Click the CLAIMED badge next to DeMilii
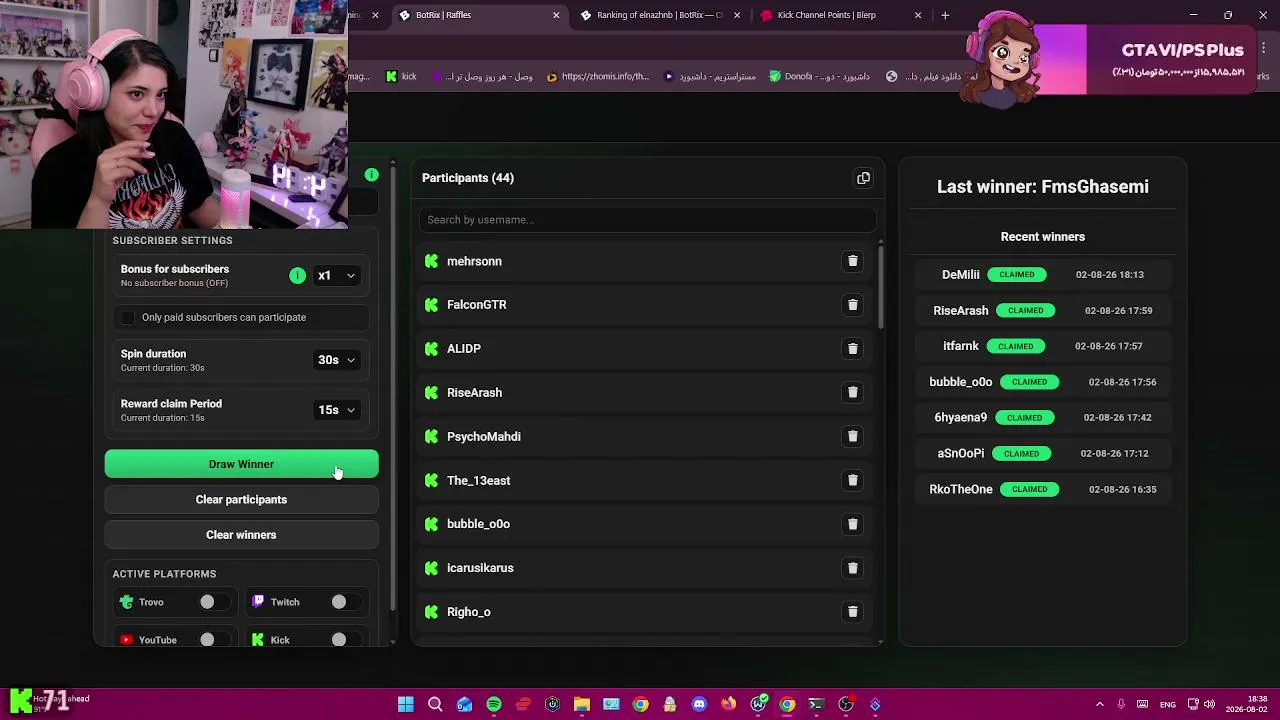This screenshot has height=720, width=1280. point(1017,275)
